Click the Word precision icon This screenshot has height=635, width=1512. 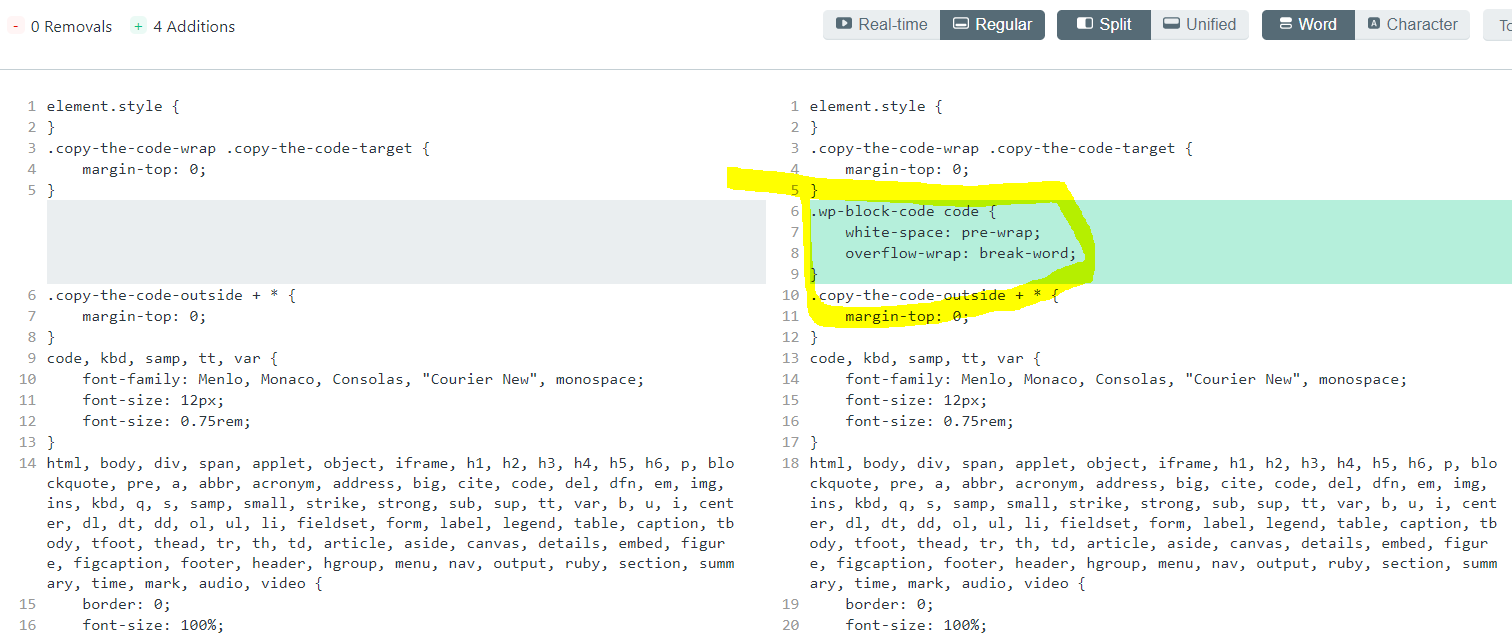1285,24
